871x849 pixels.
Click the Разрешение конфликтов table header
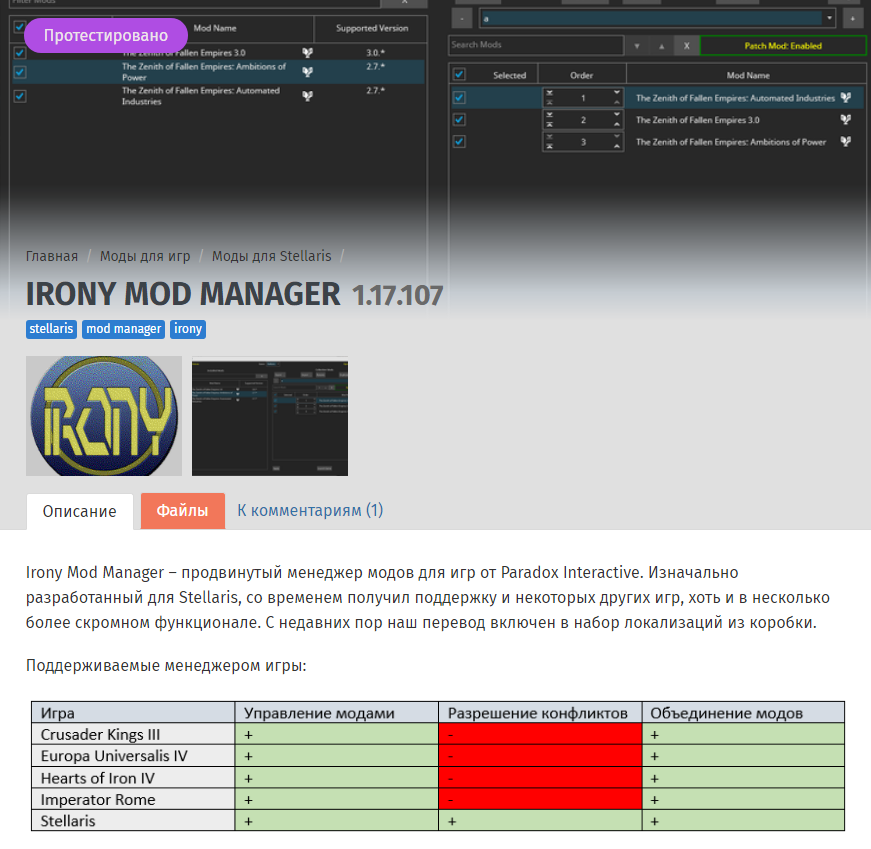540,713
